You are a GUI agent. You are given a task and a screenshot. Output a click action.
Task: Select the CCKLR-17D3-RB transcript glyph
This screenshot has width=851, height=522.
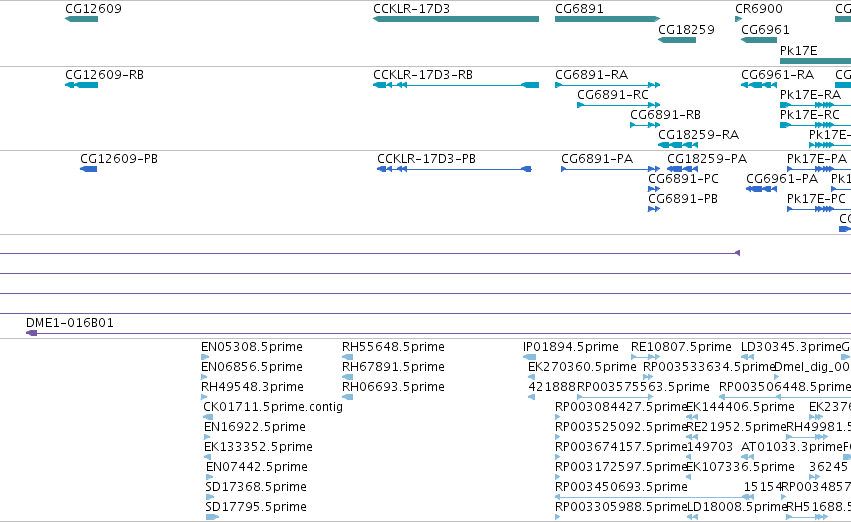click(456, 85)
